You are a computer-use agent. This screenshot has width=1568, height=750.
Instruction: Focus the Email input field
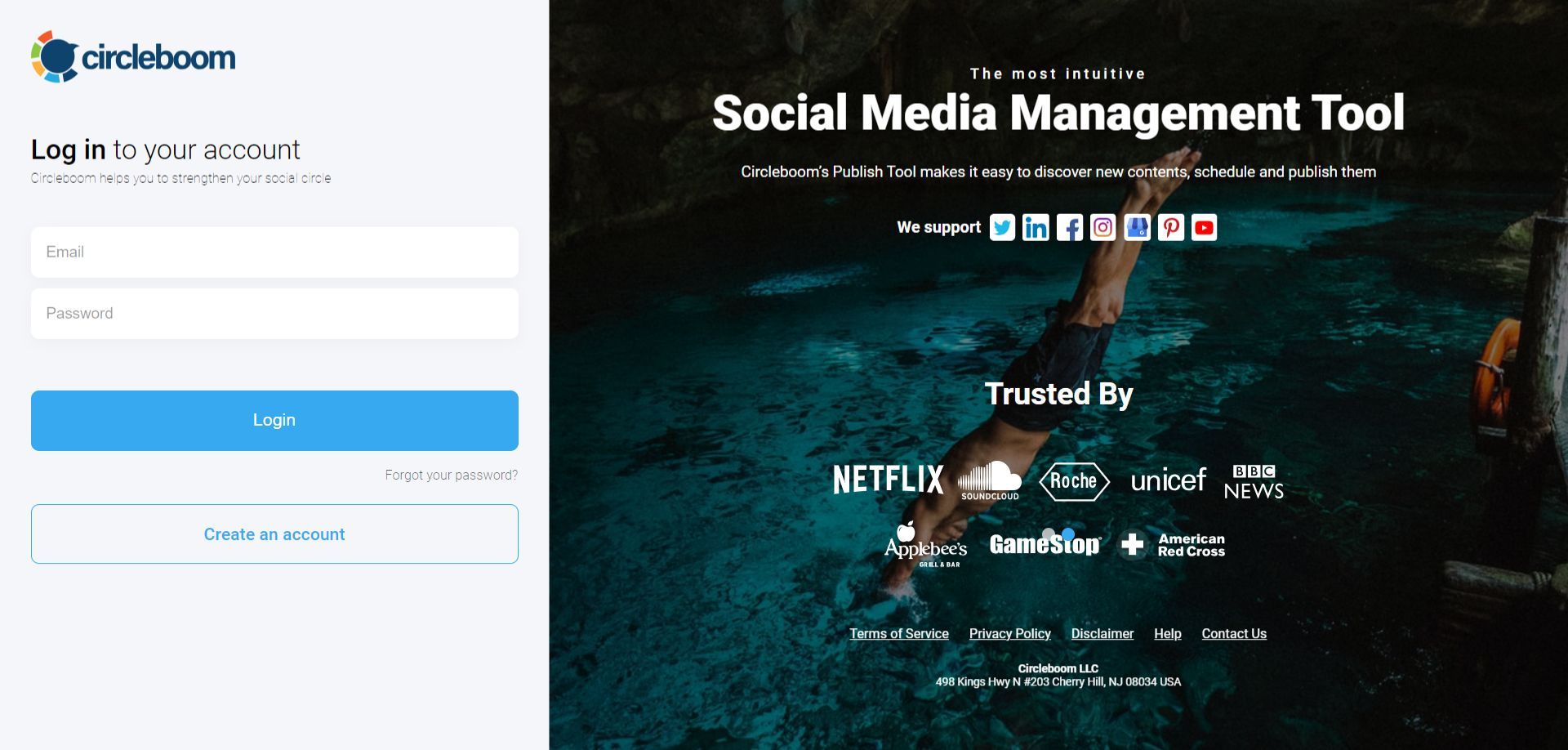[274, 252]
